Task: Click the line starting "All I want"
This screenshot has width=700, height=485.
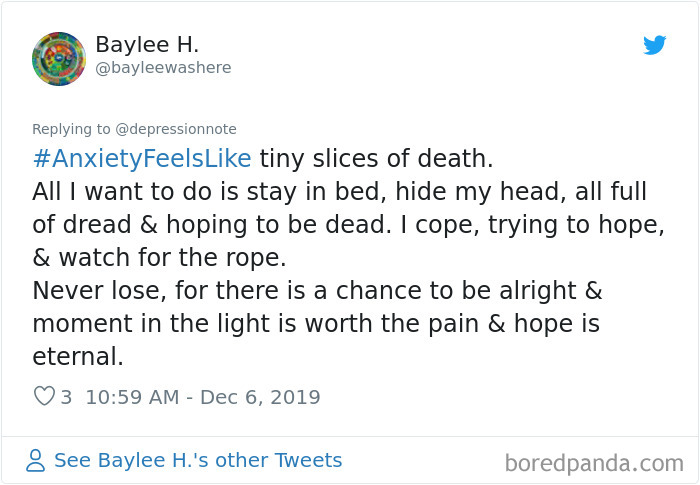Action: (339, 191)
